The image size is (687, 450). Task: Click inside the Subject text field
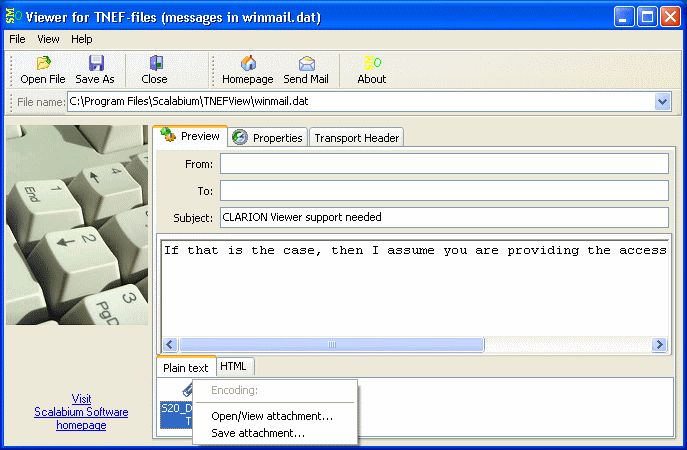coord(443,217)
